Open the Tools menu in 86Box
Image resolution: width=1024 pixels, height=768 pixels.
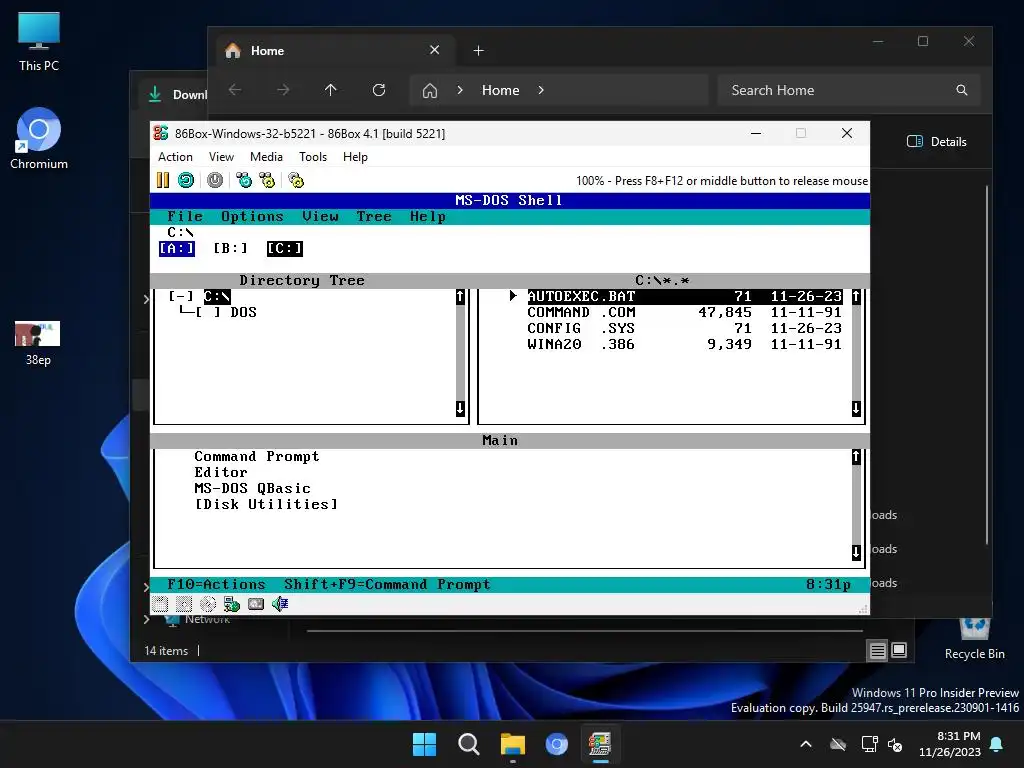[x=313, y=157]
